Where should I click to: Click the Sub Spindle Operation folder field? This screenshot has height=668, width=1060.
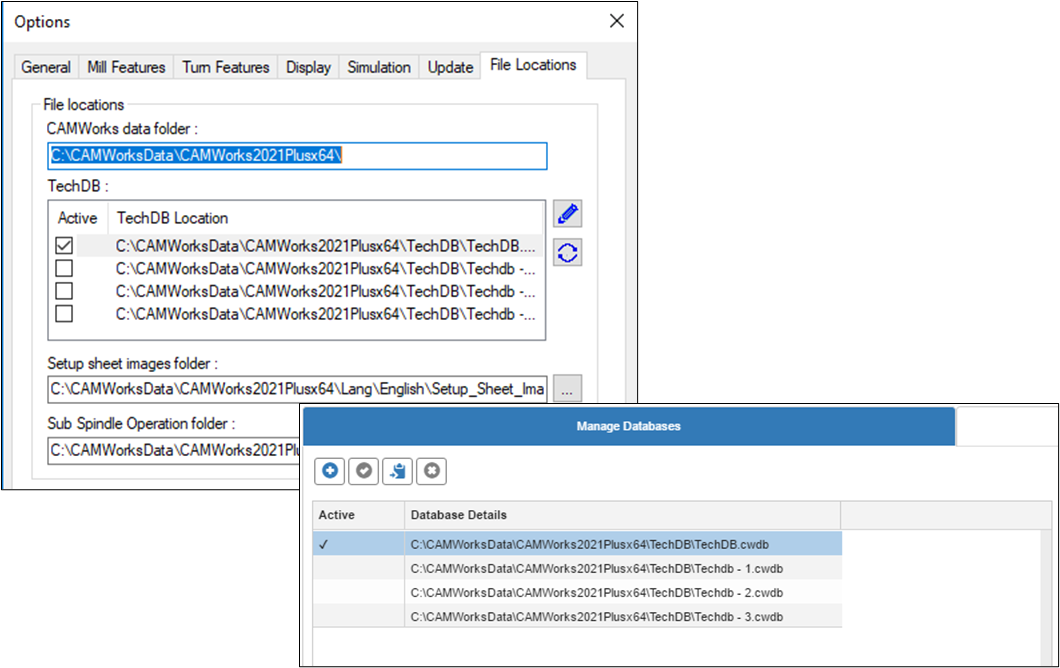[174, 450]
